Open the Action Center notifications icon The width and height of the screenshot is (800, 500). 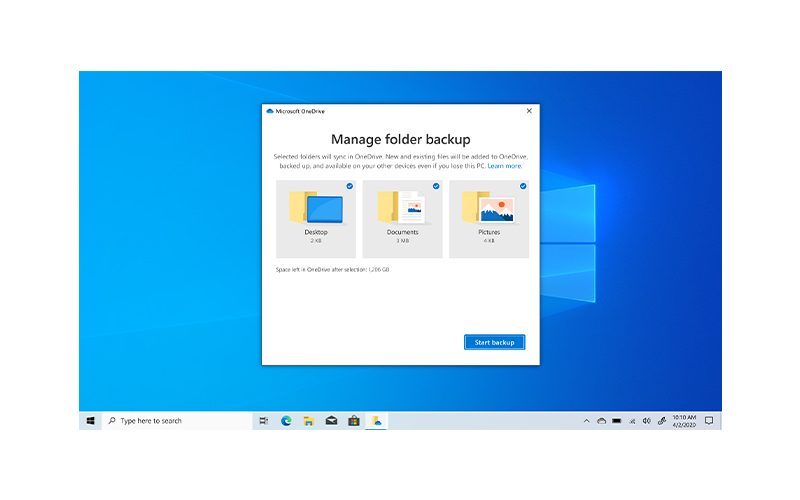coord(709,421)
